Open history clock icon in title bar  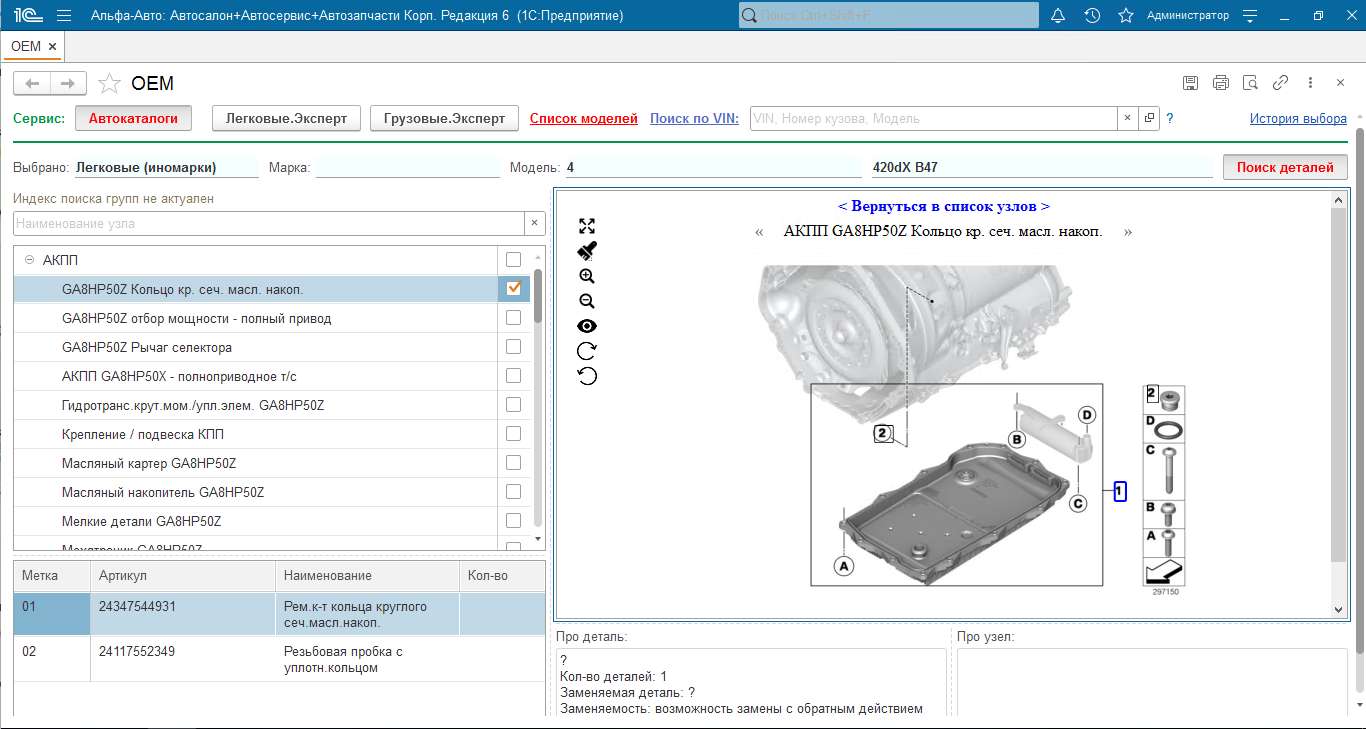[x=1092, y=16]
